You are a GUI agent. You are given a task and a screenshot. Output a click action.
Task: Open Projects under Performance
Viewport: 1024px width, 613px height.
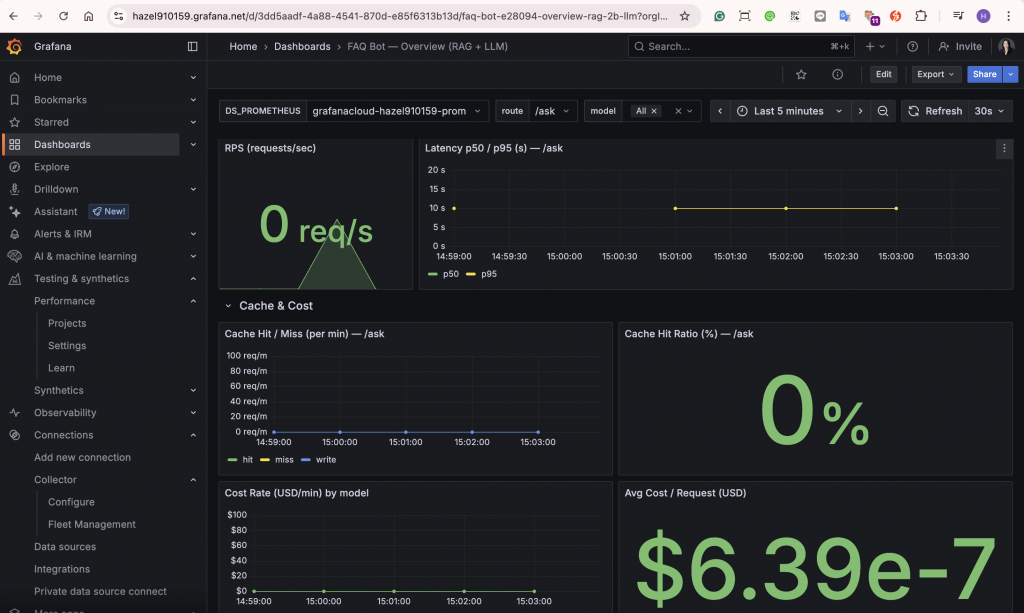[67, 323]
